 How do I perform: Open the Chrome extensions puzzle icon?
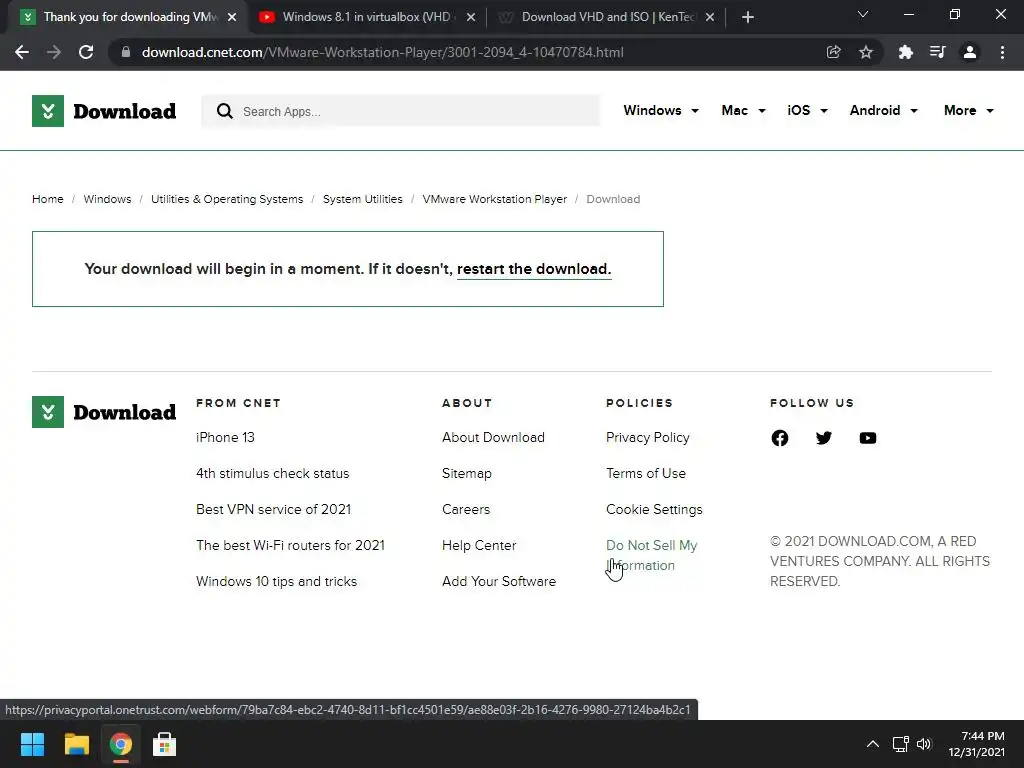pyautogui.click(x=905, y=52)
